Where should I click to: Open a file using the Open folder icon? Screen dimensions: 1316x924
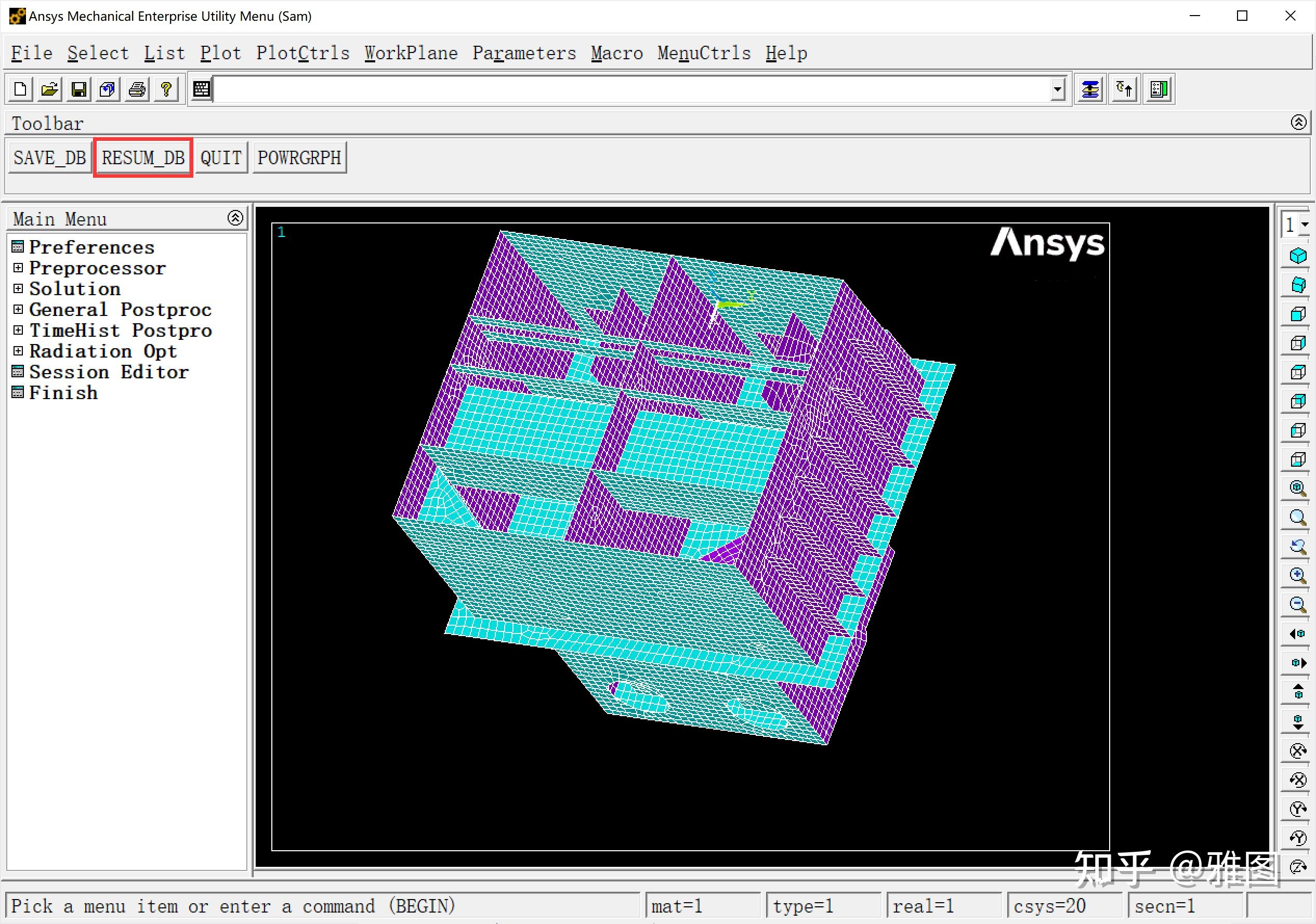pos(49,89)
